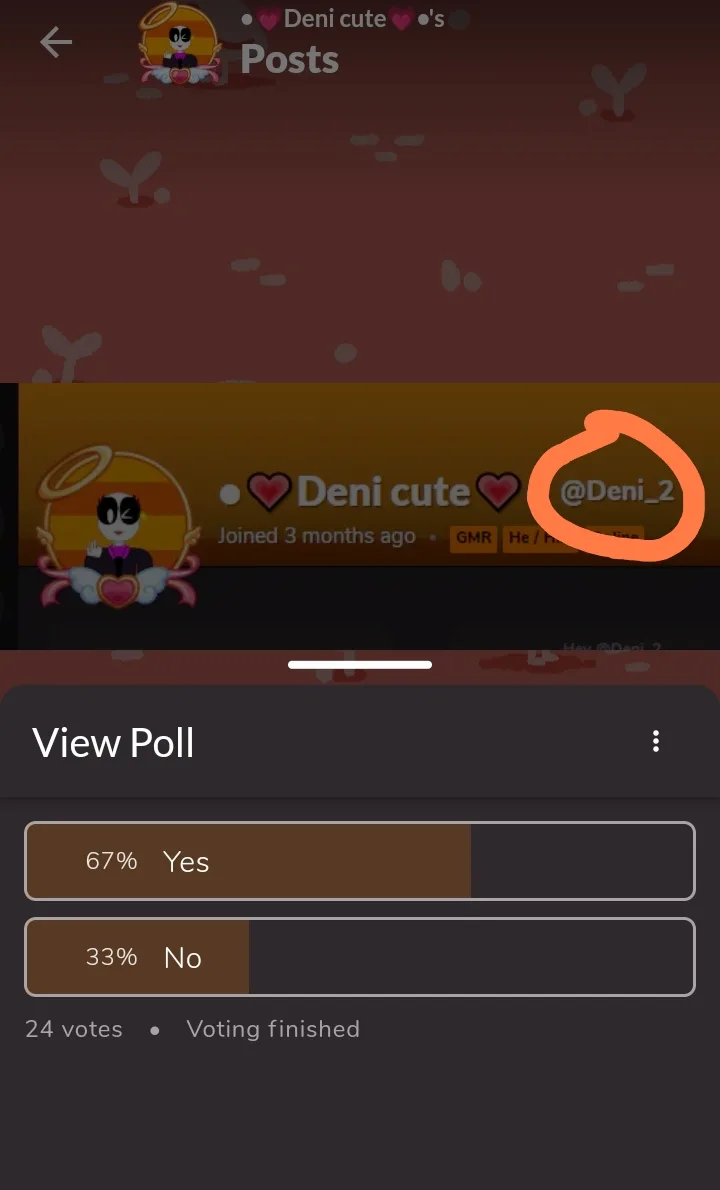Tap the small avatar beside Posts title
This screenshot has width=720, height=1190.
[x=179, y=44]
